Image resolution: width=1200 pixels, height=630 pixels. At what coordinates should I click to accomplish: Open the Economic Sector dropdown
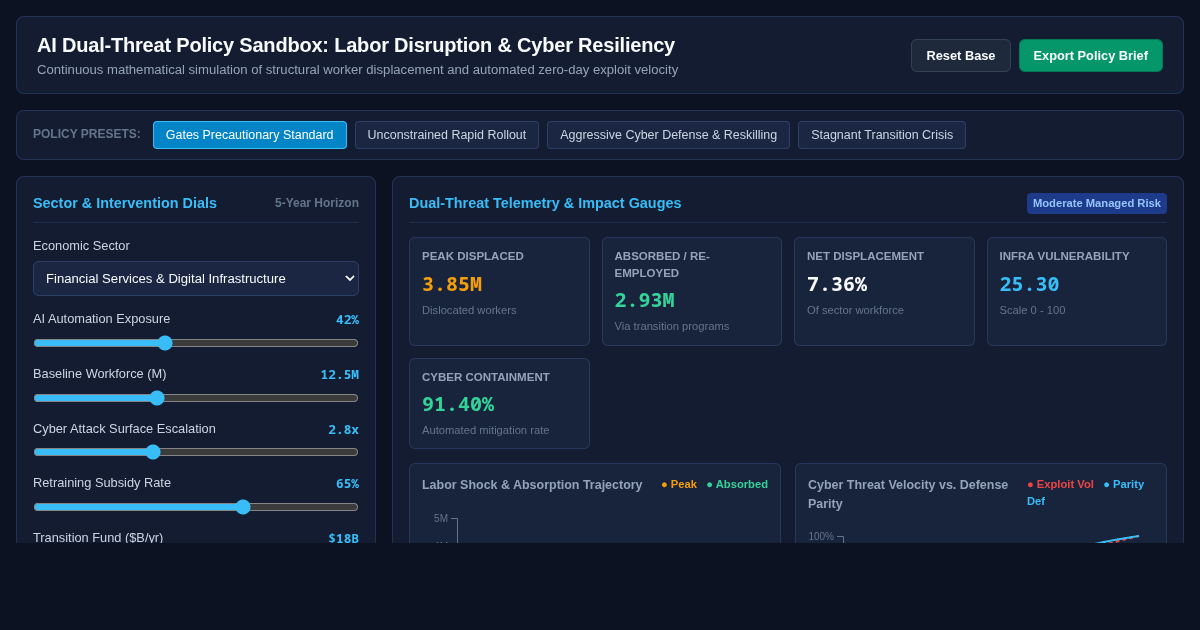coord(196,278)
